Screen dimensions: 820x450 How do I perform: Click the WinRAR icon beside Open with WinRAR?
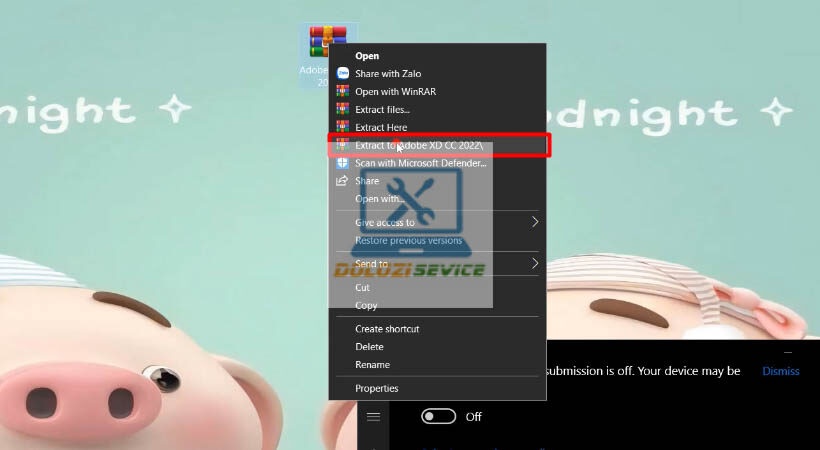343,91
